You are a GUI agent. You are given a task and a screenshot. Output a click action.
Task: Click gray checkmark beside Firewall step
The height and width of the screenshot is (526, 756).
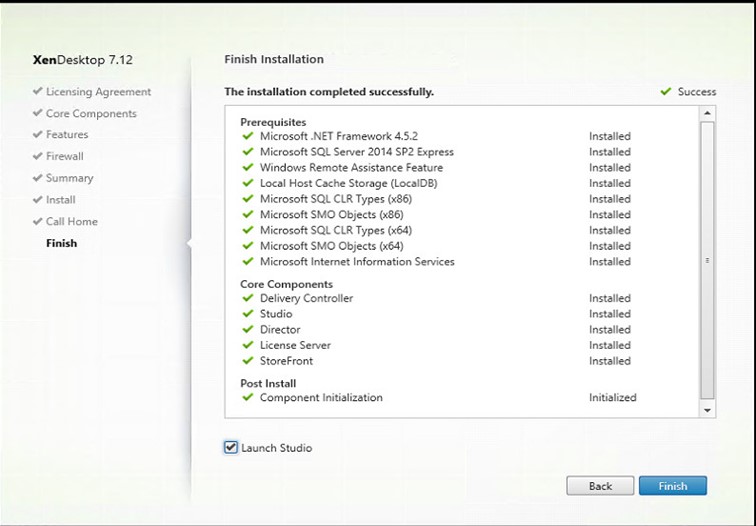tap(38, 156)
